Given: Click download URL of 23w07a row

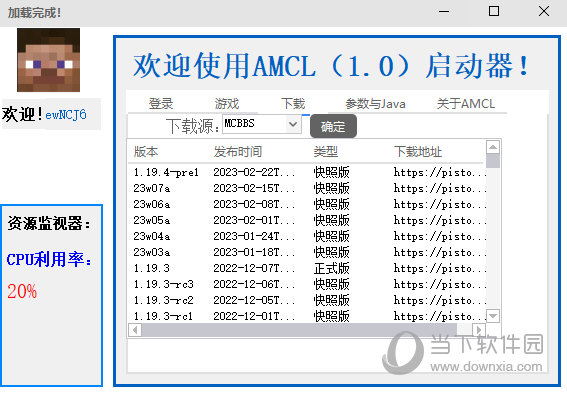Looking at the screenshot, I should tap(440, 188).
